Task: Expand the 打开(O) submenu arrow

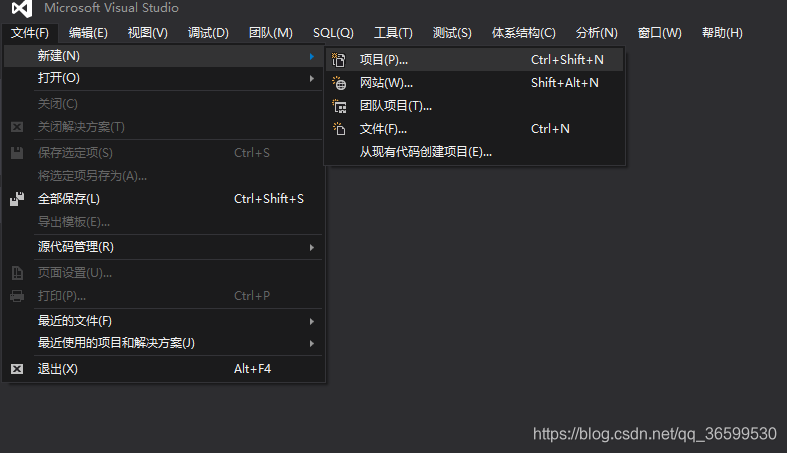Action: [x=312, y=78]
